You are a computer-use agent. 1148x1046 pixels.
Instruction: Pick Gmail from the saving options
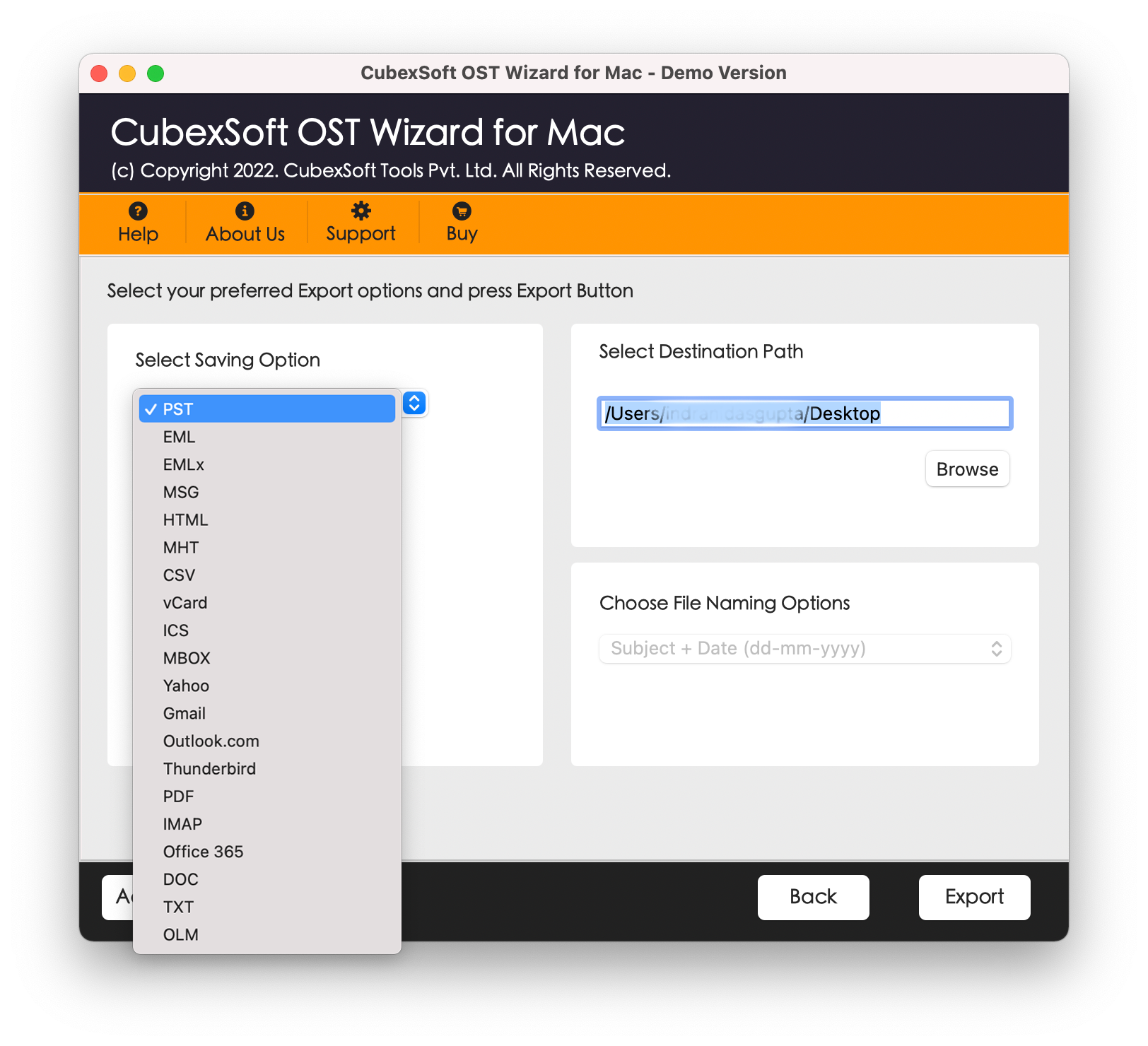pos(184,714)
